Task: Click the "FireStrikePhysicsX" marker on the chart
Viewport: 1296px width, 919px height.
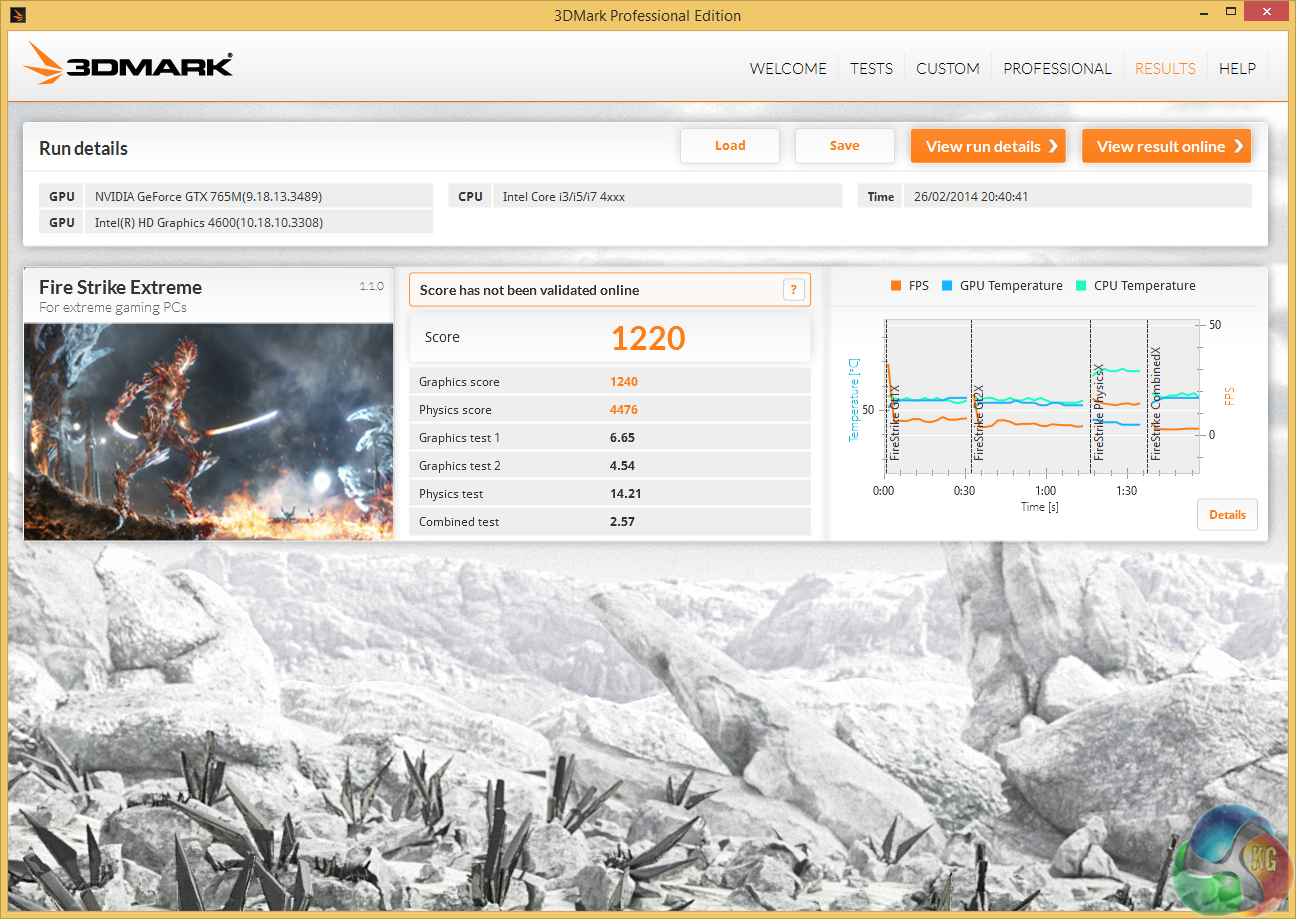Action: [1099, 412]
